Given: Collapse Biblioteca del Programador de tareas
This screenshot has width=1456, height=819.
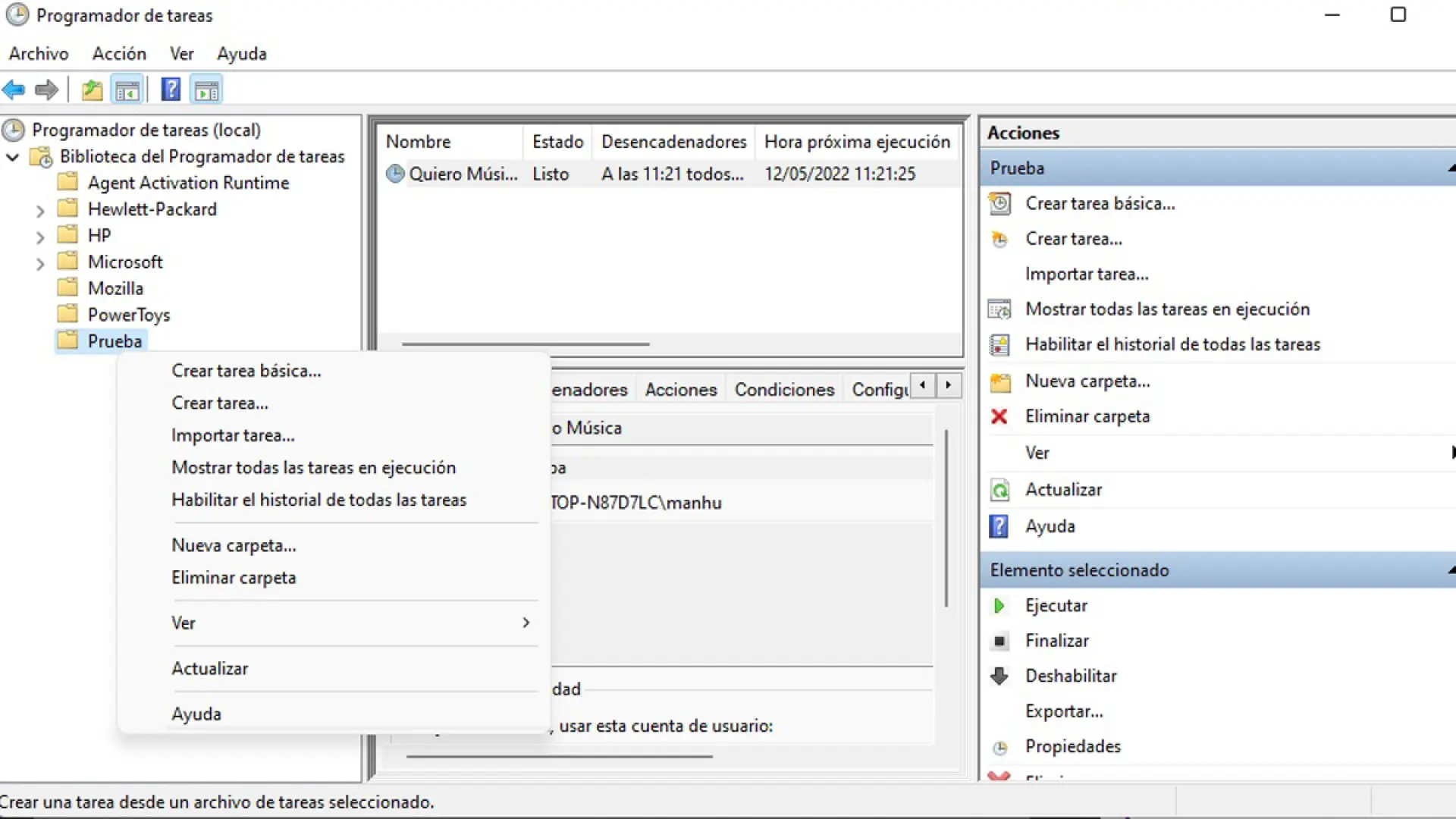Looking at the screenshot, I should (13, 157).
